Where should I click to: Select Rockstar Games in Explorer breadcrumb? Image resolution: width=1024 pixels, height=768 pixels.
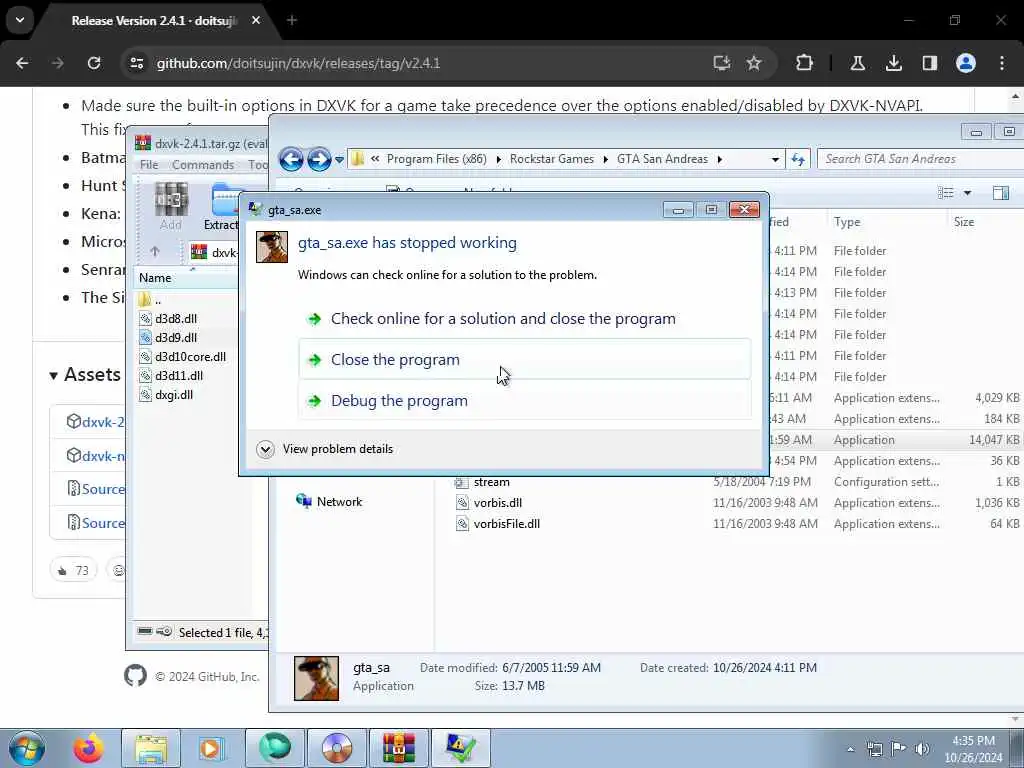[x=552, y=159]
